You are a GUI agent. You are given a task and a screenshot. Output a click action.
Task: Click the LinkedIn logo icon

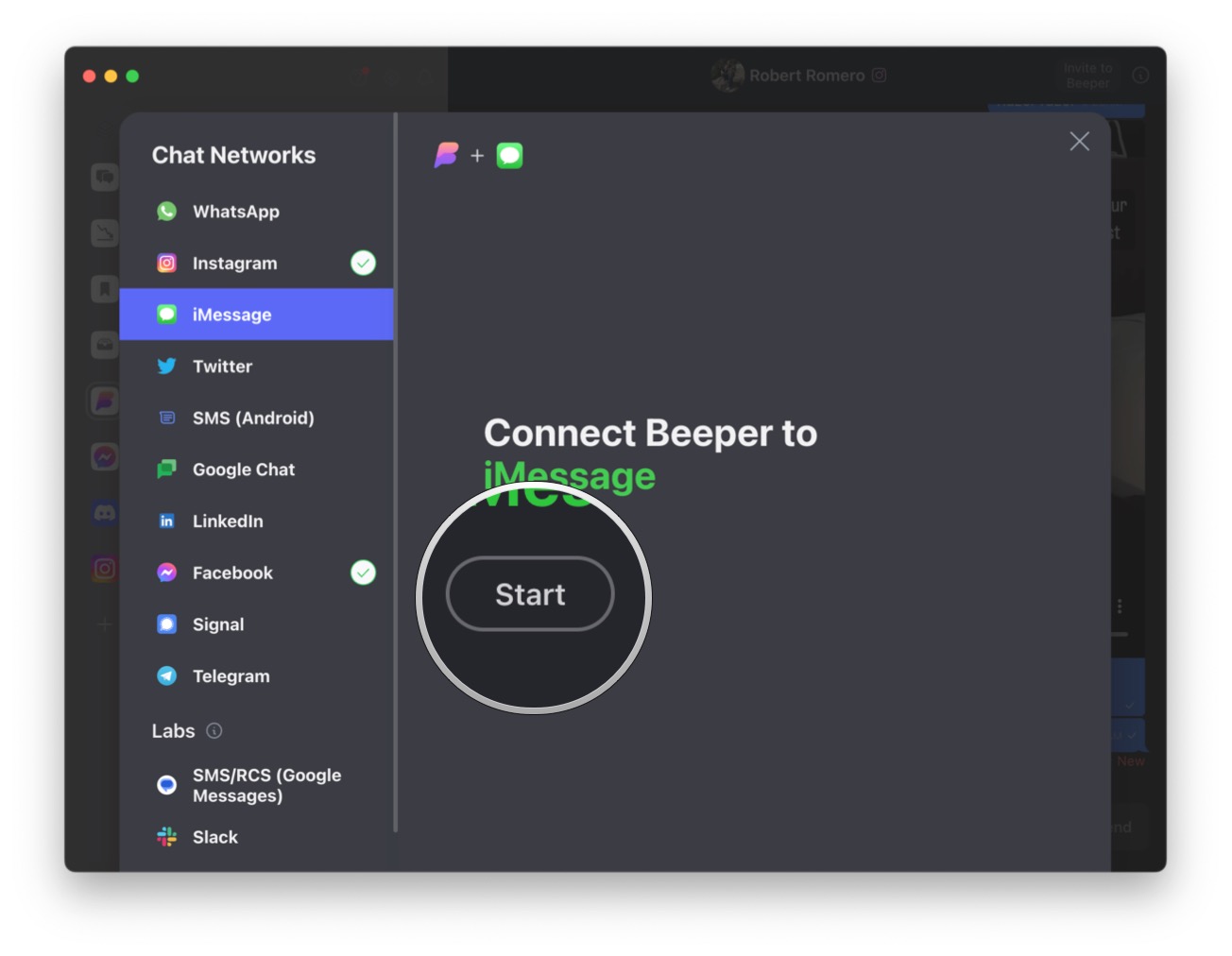tap(167, 521)
